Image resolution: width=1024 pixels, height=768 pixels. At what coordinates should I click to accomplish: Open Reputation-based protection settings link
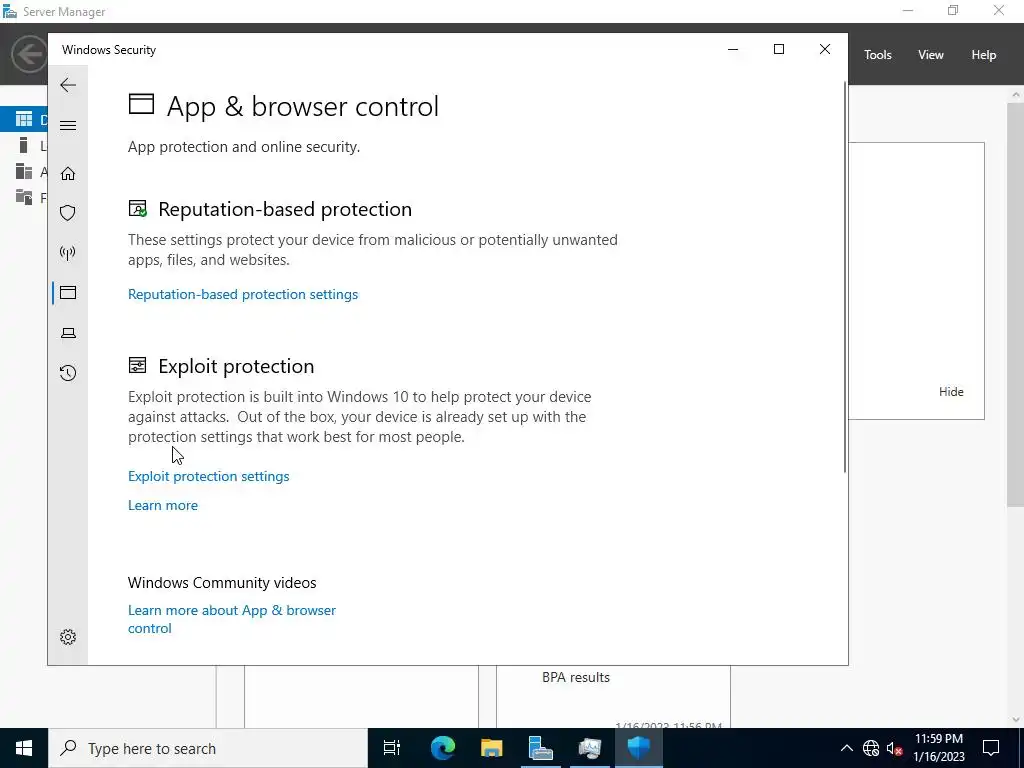[243, 295]
